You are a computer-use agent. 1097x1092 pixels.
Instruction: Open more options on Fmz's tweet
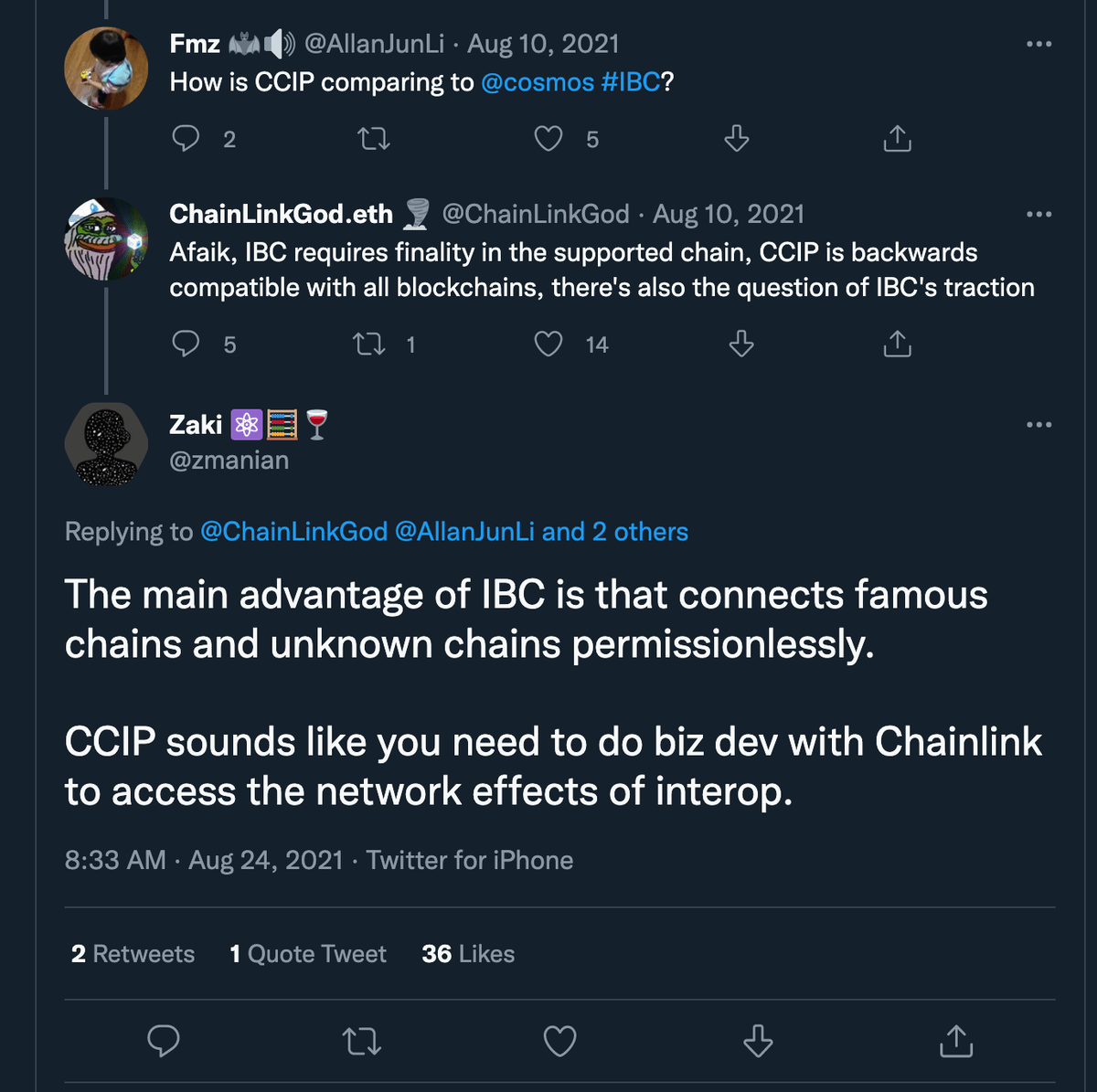[1038, 44]
